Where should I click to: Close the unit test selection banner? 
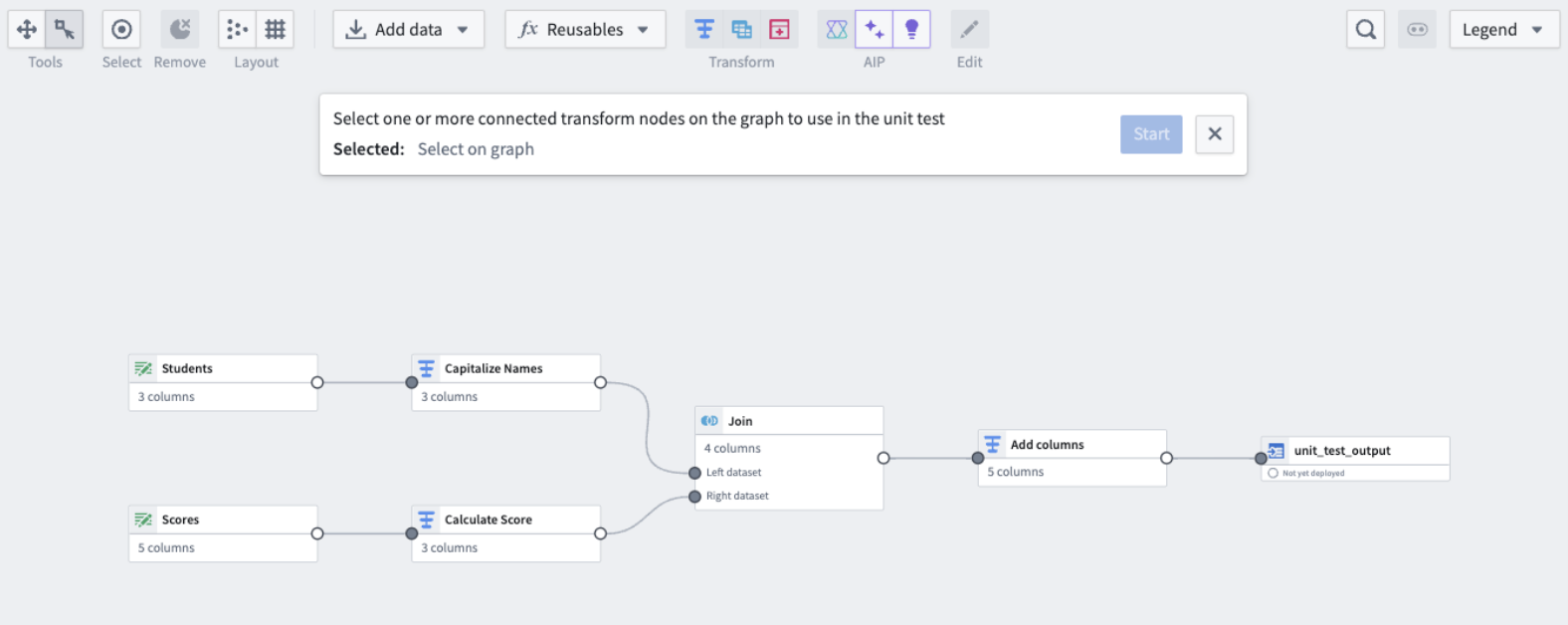[1215, 134]
